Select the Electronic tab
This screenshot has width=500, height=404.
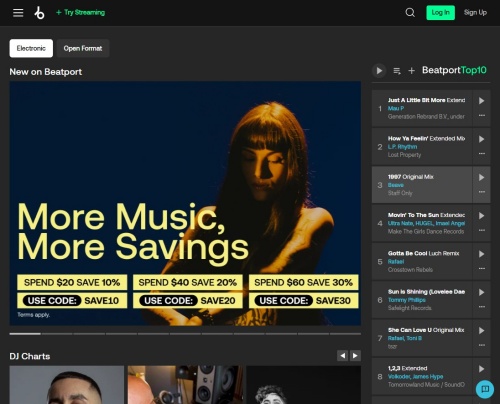tap(31, 48)
